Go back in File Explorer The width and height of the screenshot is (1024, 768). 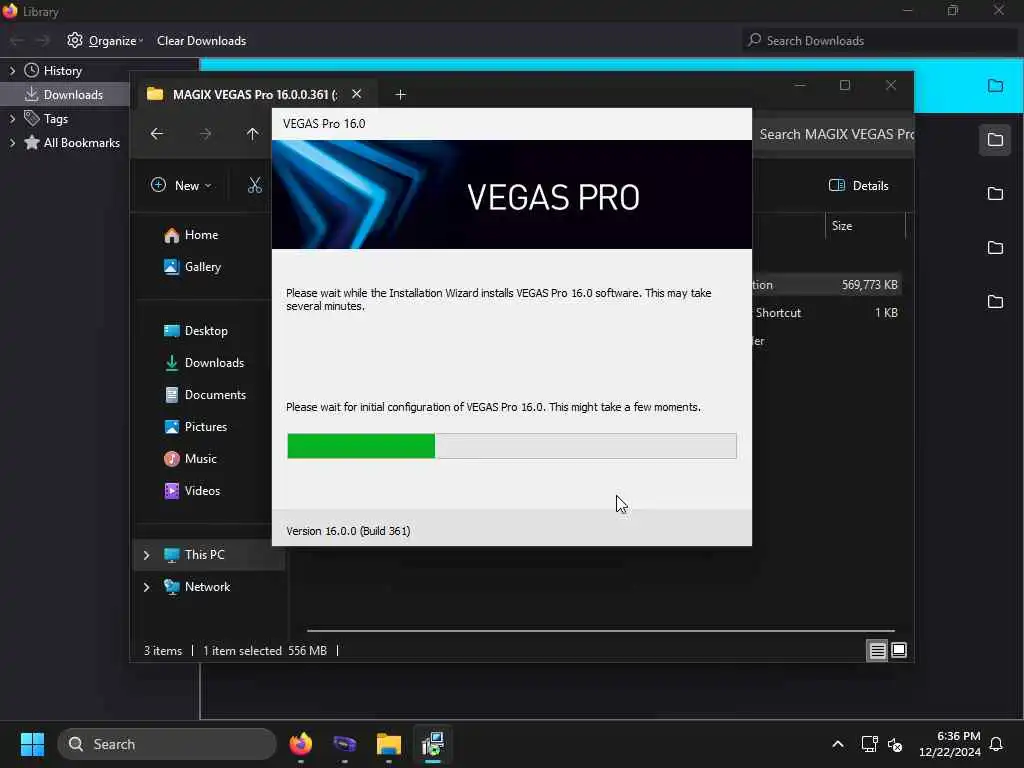[157, 134]
